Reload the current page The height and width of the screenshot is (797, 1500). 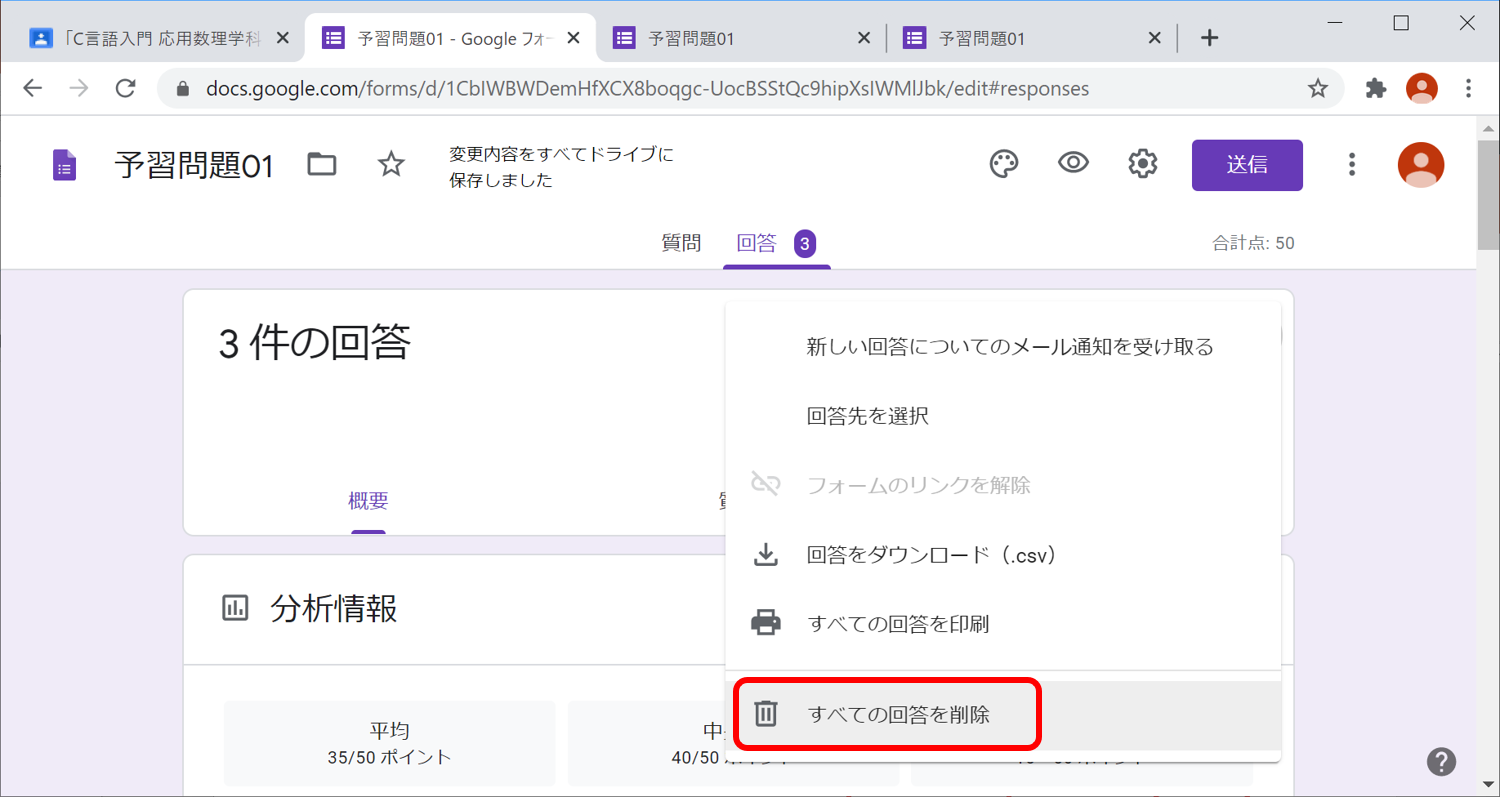[125, 88]
